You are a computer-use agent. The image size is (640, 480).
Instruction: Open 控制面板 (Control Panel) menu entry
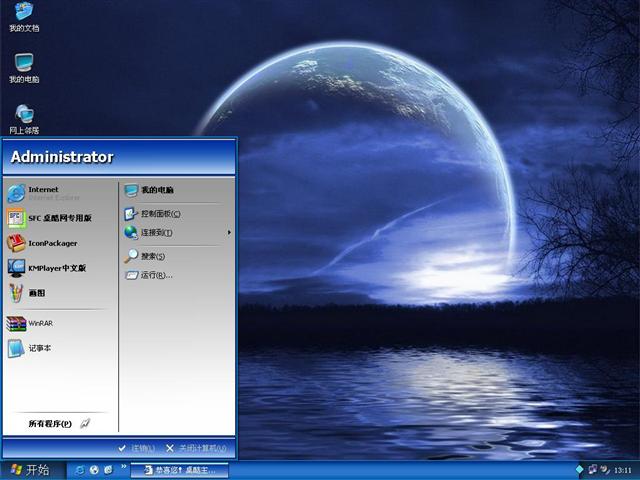coord(158,214)
